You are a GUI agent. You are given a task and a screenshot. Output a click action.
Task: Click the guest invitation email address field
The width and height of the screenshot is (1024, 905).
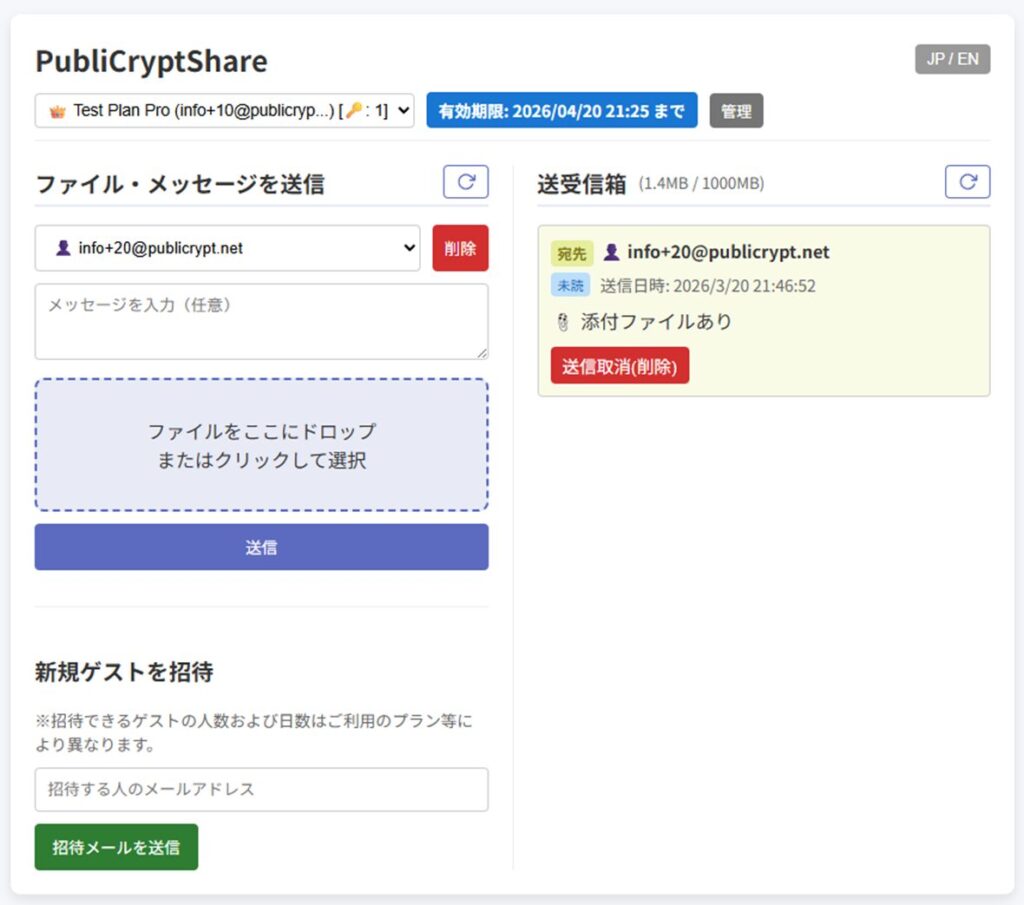tap(261, 789)
